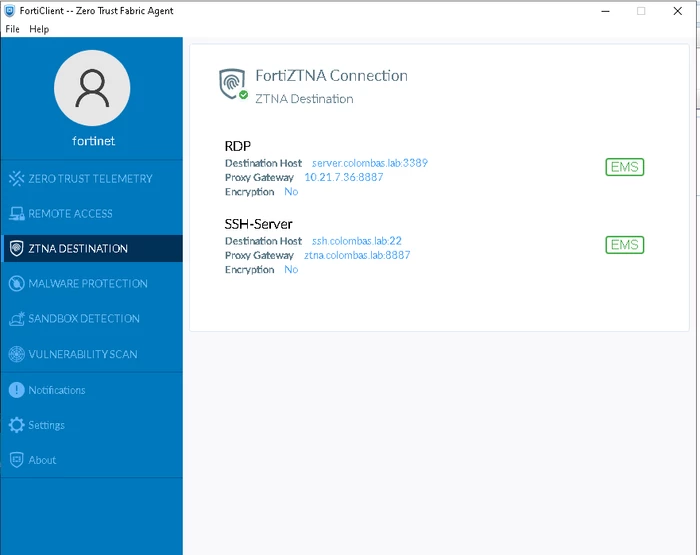The width and height of the screenshot is (700, 555).
Task: Select the RDP connection title
Action: [238, 146]
